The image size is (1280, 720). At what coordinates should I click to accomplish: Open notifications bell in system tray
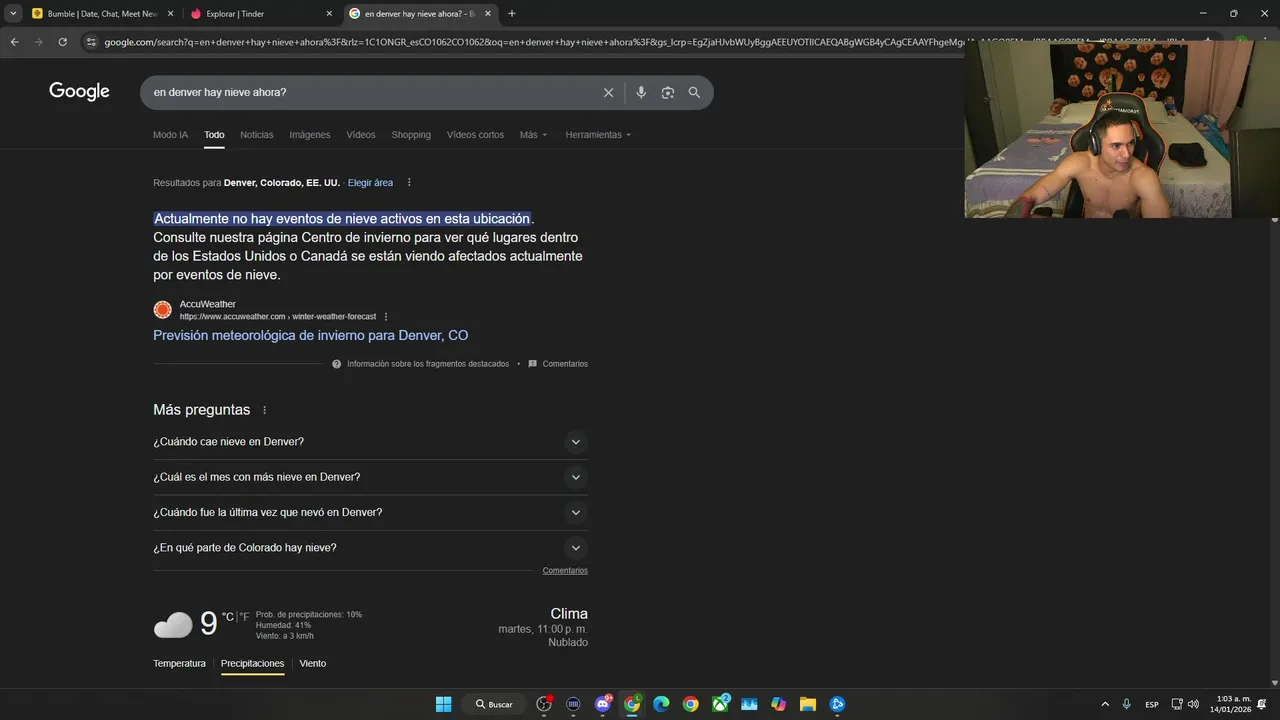click(1262, 704)
